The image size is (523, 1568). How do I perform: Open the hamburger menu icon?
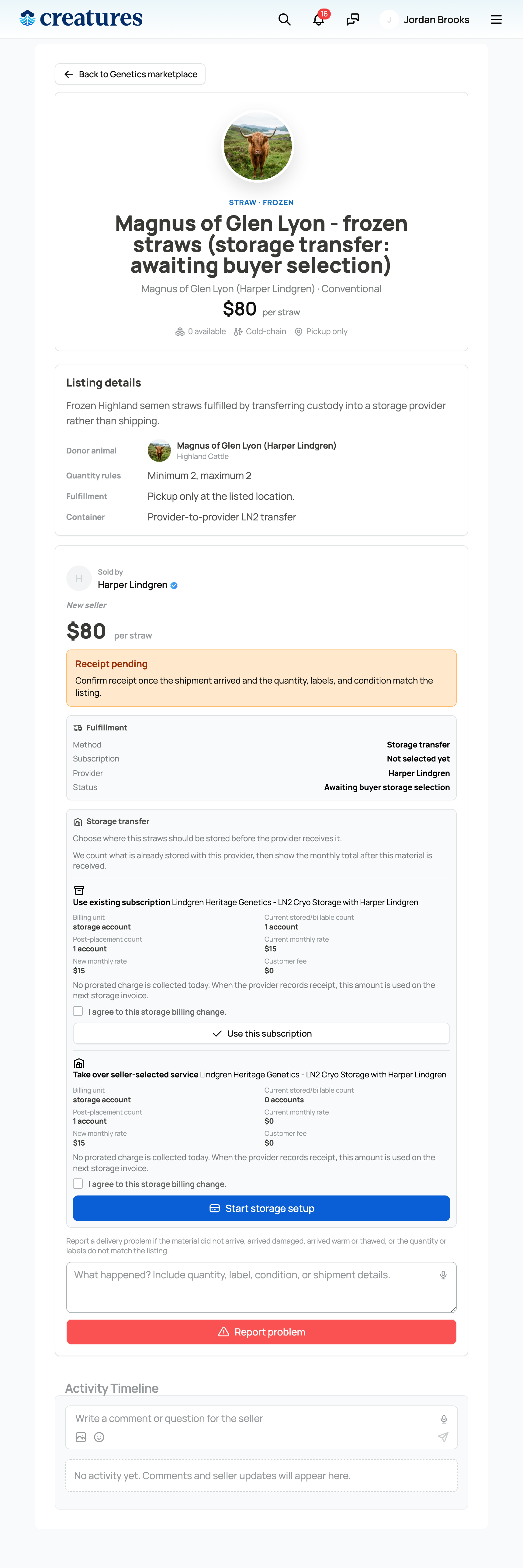tap(496, 19)
